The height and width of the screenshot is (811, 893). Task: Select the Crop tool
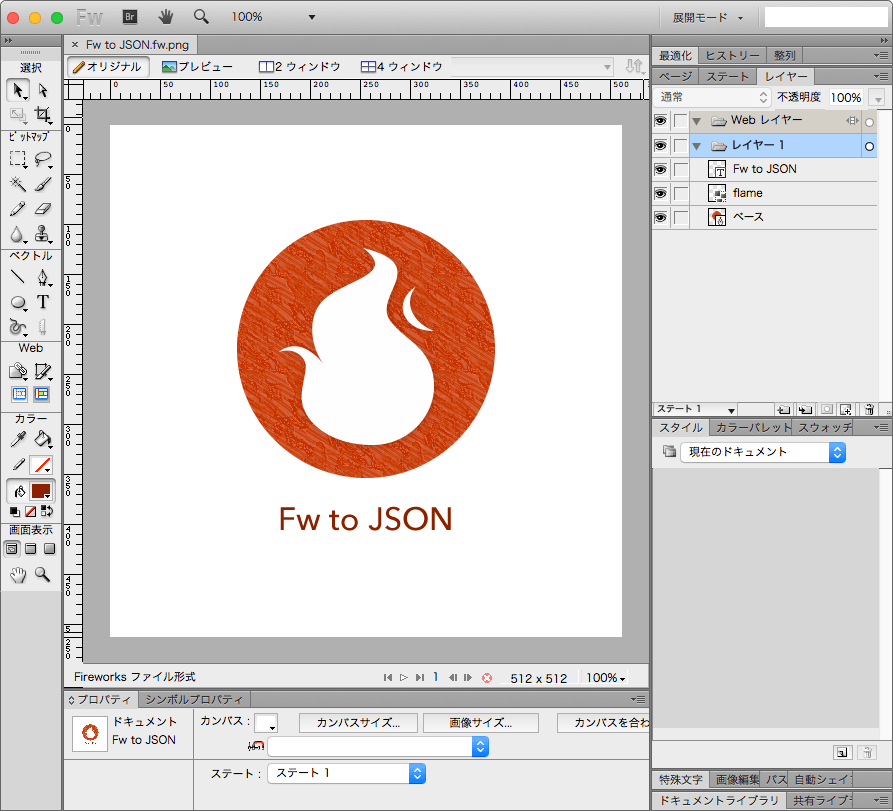(43, 115)
